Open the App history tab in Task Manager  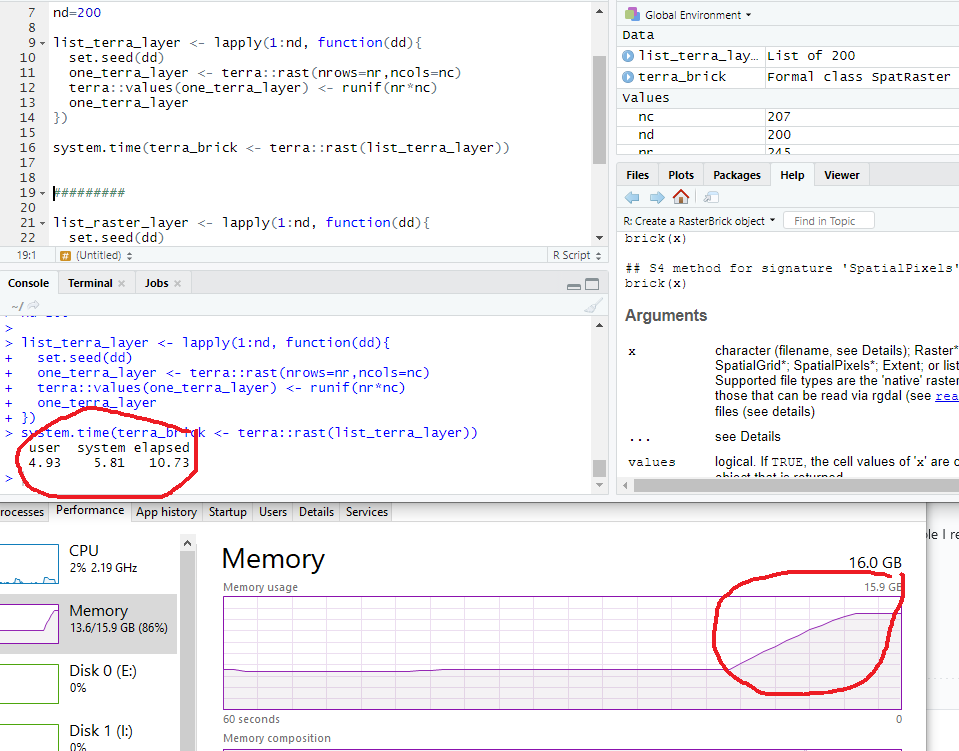[166, 511]
